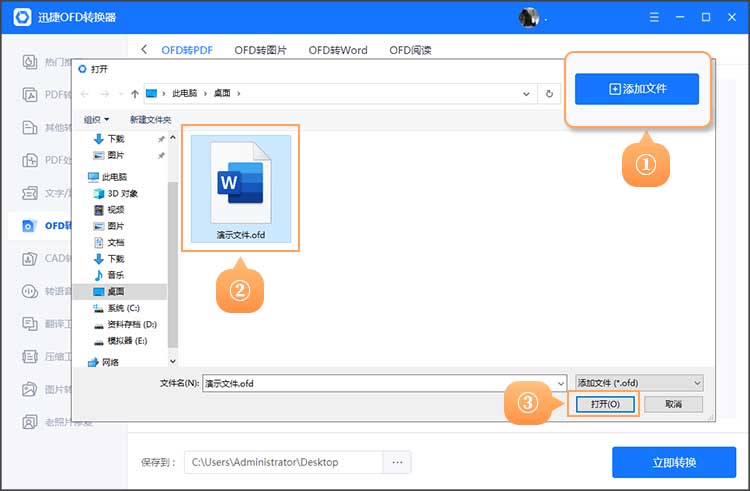Select 下载 in quick access list
750x491 pixels.
click(x=110, y=139)
